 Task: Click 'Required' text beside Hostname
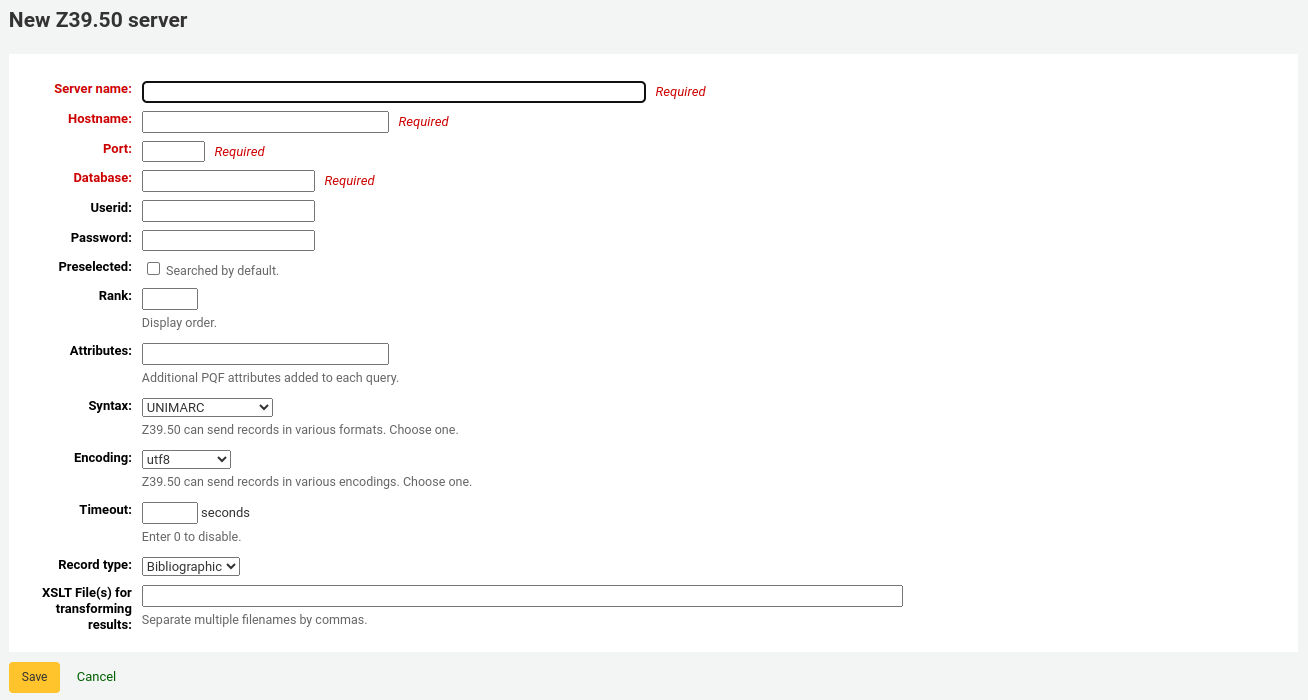[x=423, y=122]
